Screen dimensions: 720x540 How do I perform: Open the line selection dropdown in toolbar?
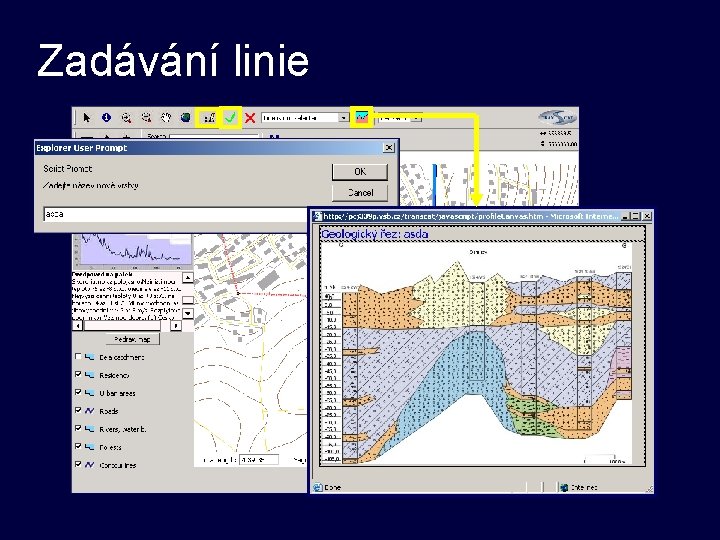(x=343, y=118)
